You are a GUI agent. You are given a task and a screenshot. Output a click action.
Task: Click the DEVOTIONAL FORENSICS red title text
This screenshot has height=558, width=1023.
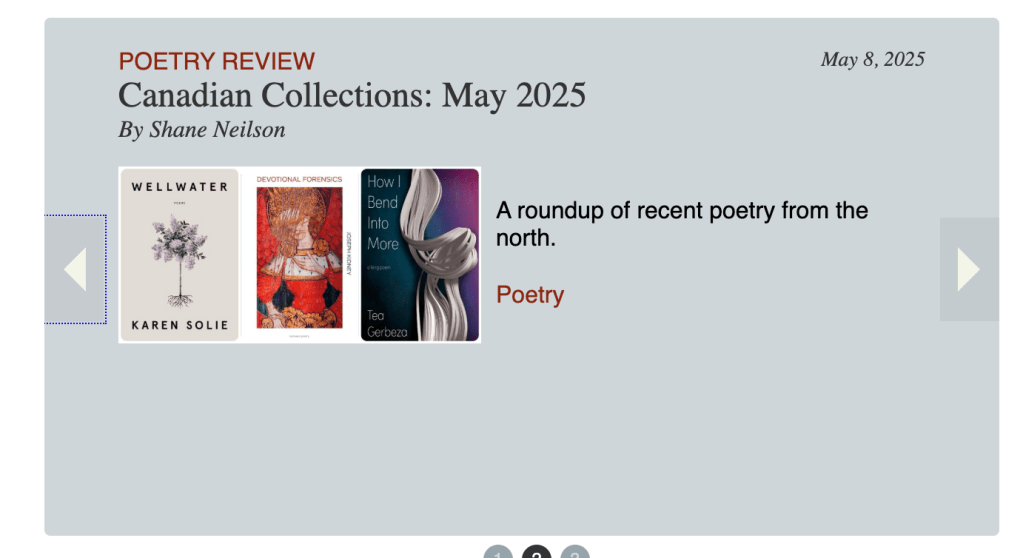tap(299, 180)
